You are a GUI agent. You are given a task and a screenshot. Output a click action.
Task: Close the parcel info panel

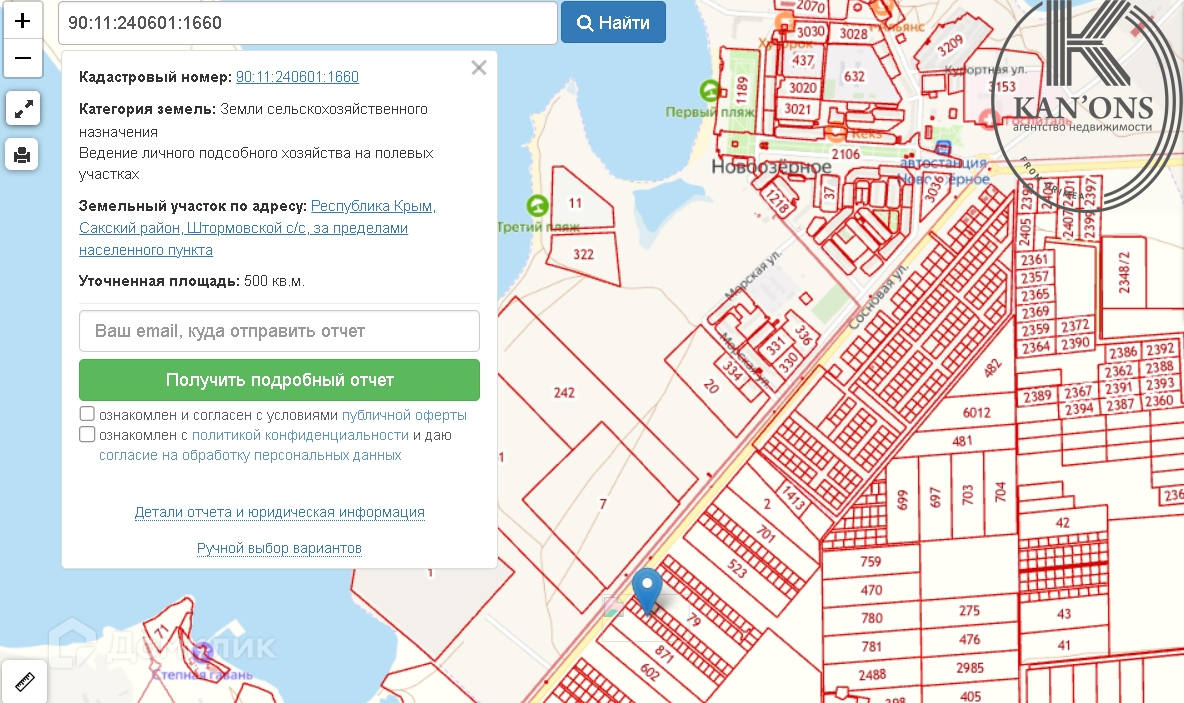tap(479, 68)
